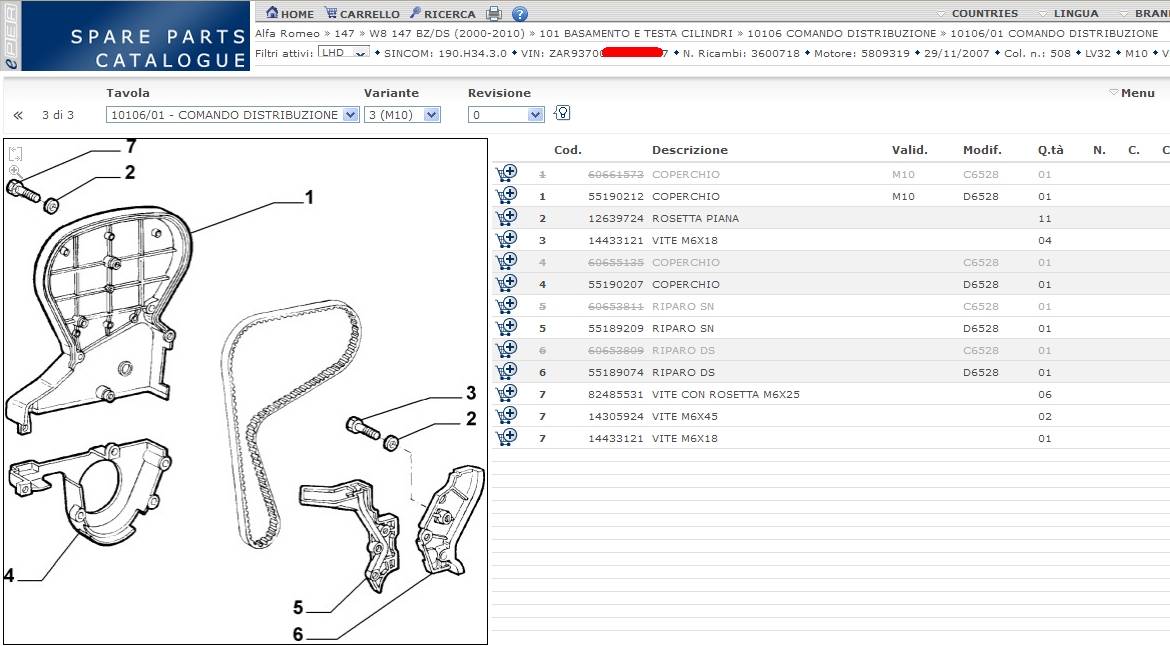Open W8 147 BZ/DS (2000-2010) breadcrumb
Viewport: 1170px width, 646px height.
(447, 34)
